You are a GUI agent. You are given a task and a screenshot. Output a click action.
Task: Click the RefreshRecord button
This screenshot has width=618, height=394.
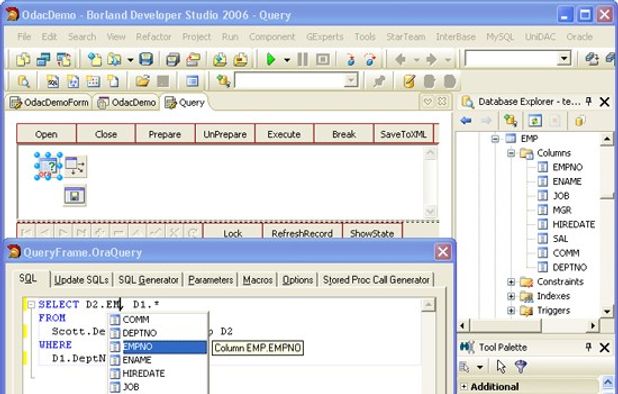click(302, 232)
